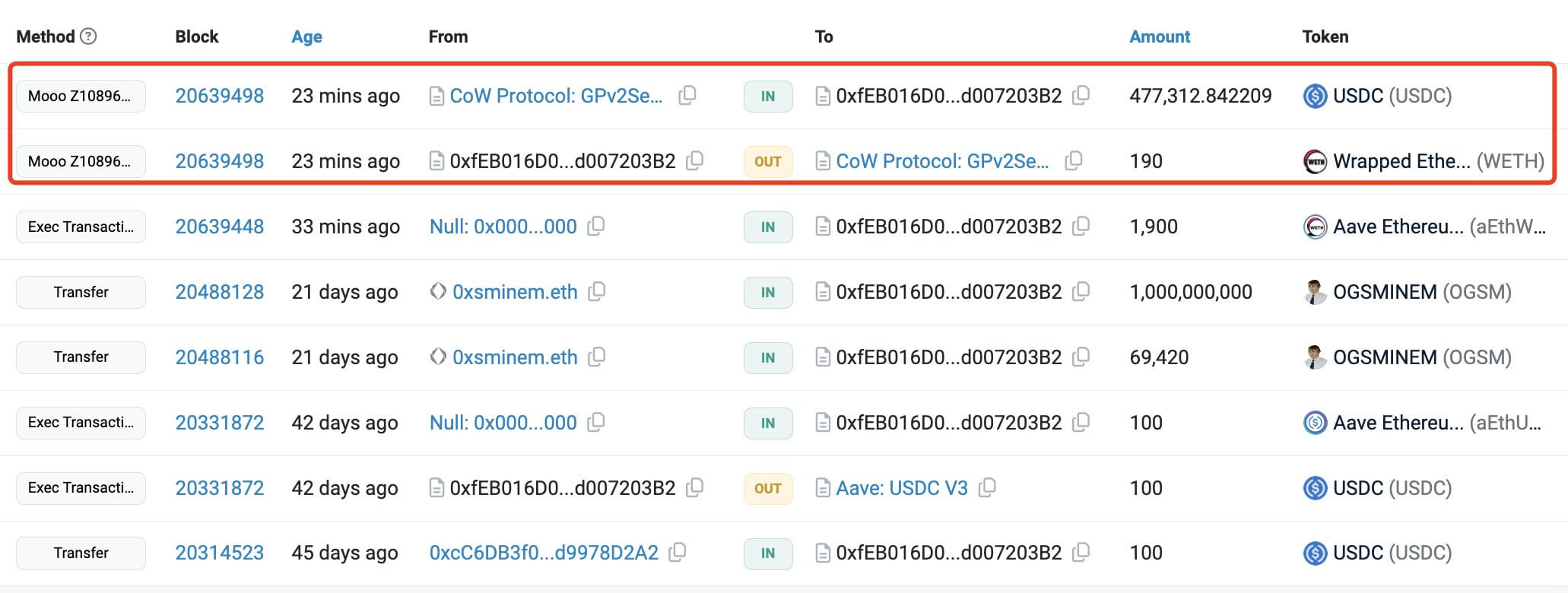Sort transfers by the Age column header
Image resolution: width=1568 pixels, height=593 pixels.
306,36
